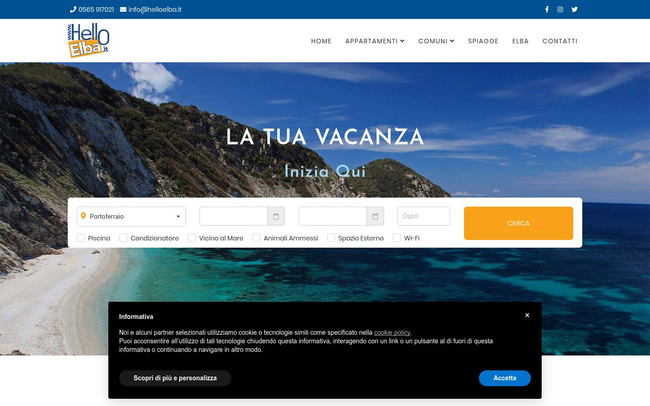
Task: Enable the Piscina checkbox
Action: (81, 238)
